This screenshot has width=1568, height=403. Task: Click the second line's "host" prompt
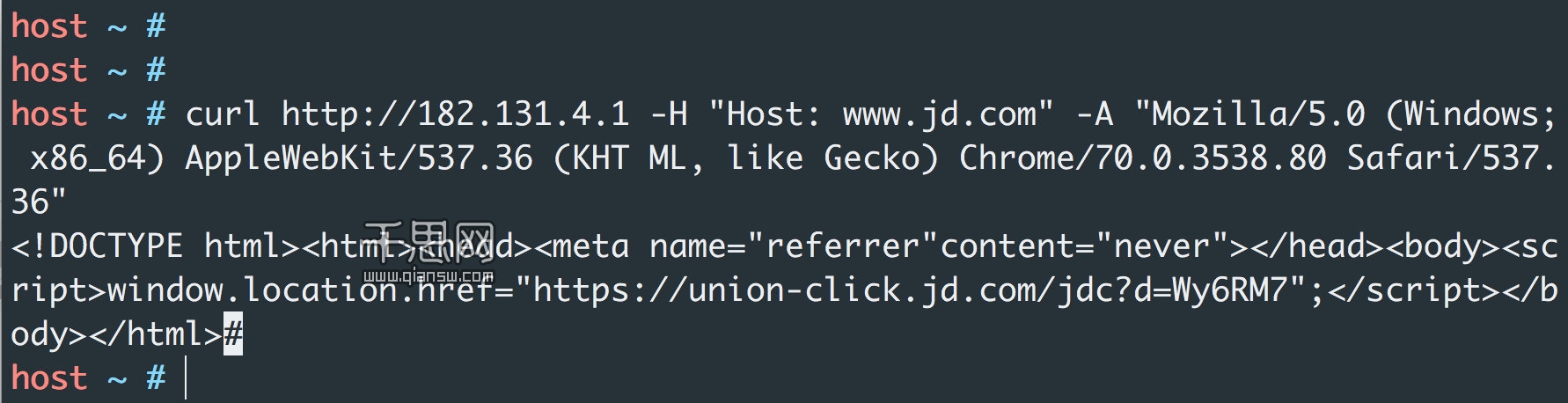point(49,70)
